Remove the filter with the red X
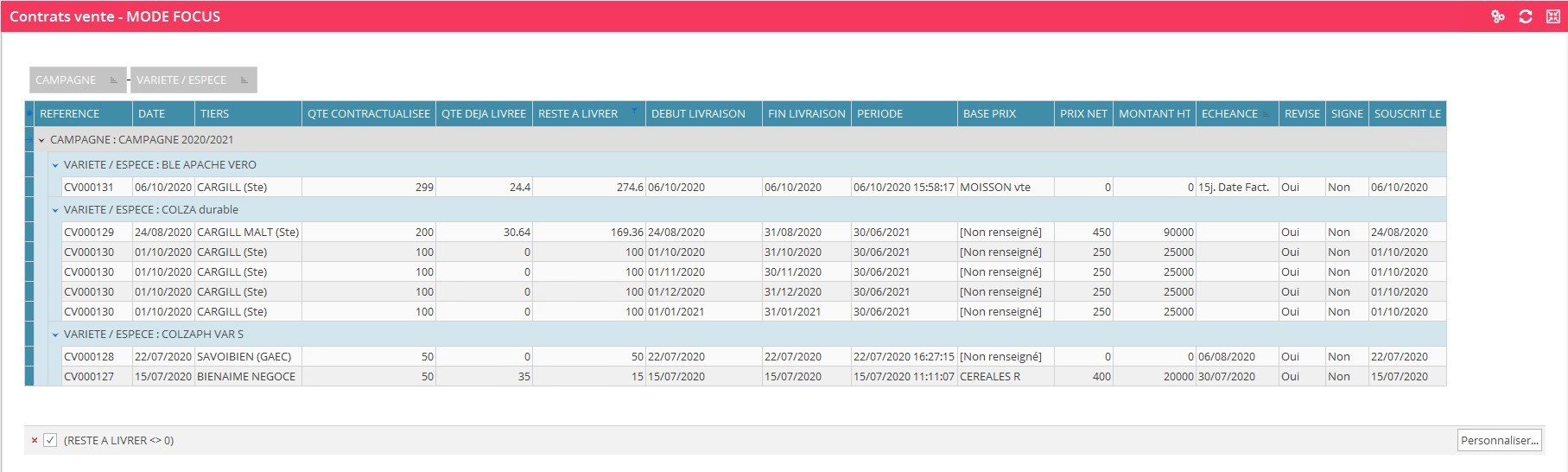The height and width of the screenshot is (472, 1568). coord(35,440)
